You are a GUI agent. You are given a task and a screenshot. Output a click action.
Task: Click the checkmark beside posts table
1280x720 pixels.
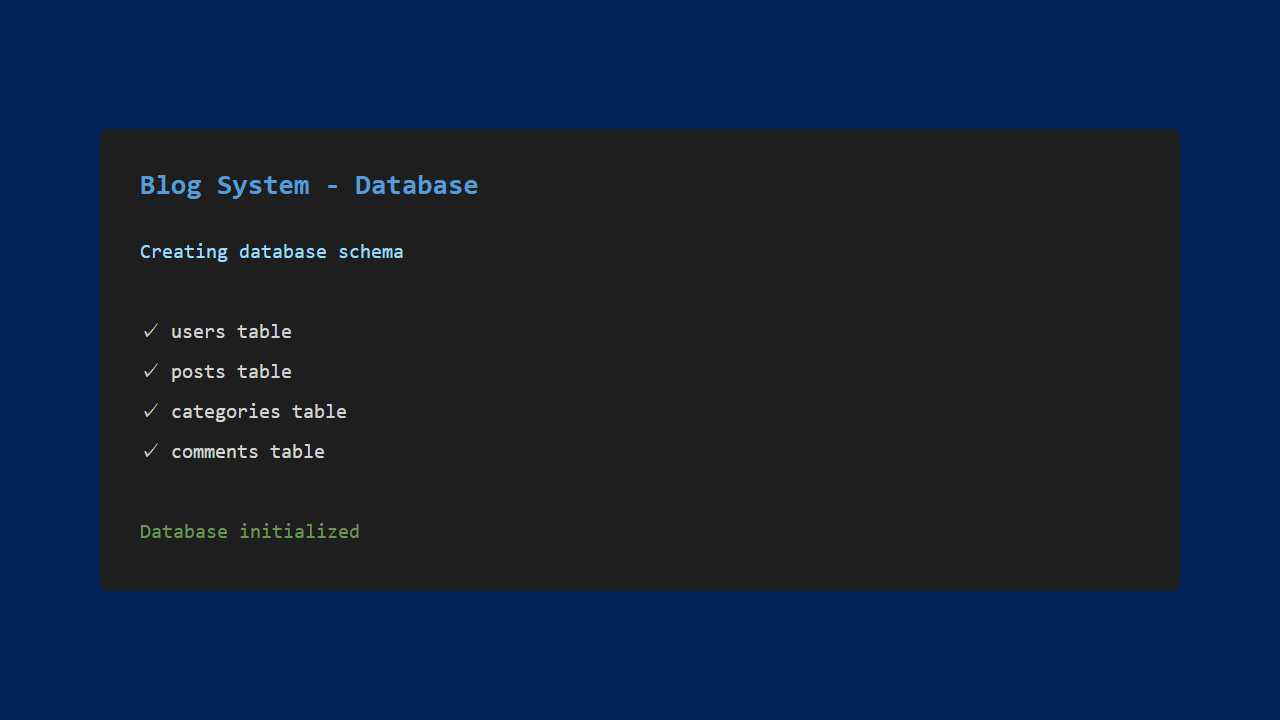click(151, 371)
